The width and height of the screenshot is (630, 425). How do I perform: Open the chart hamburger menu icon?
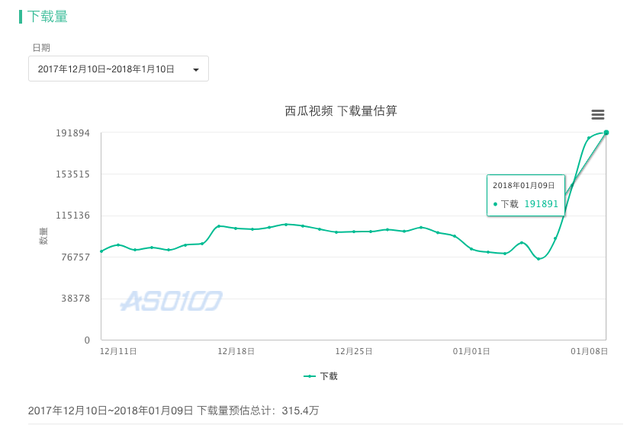click(597, 115)
